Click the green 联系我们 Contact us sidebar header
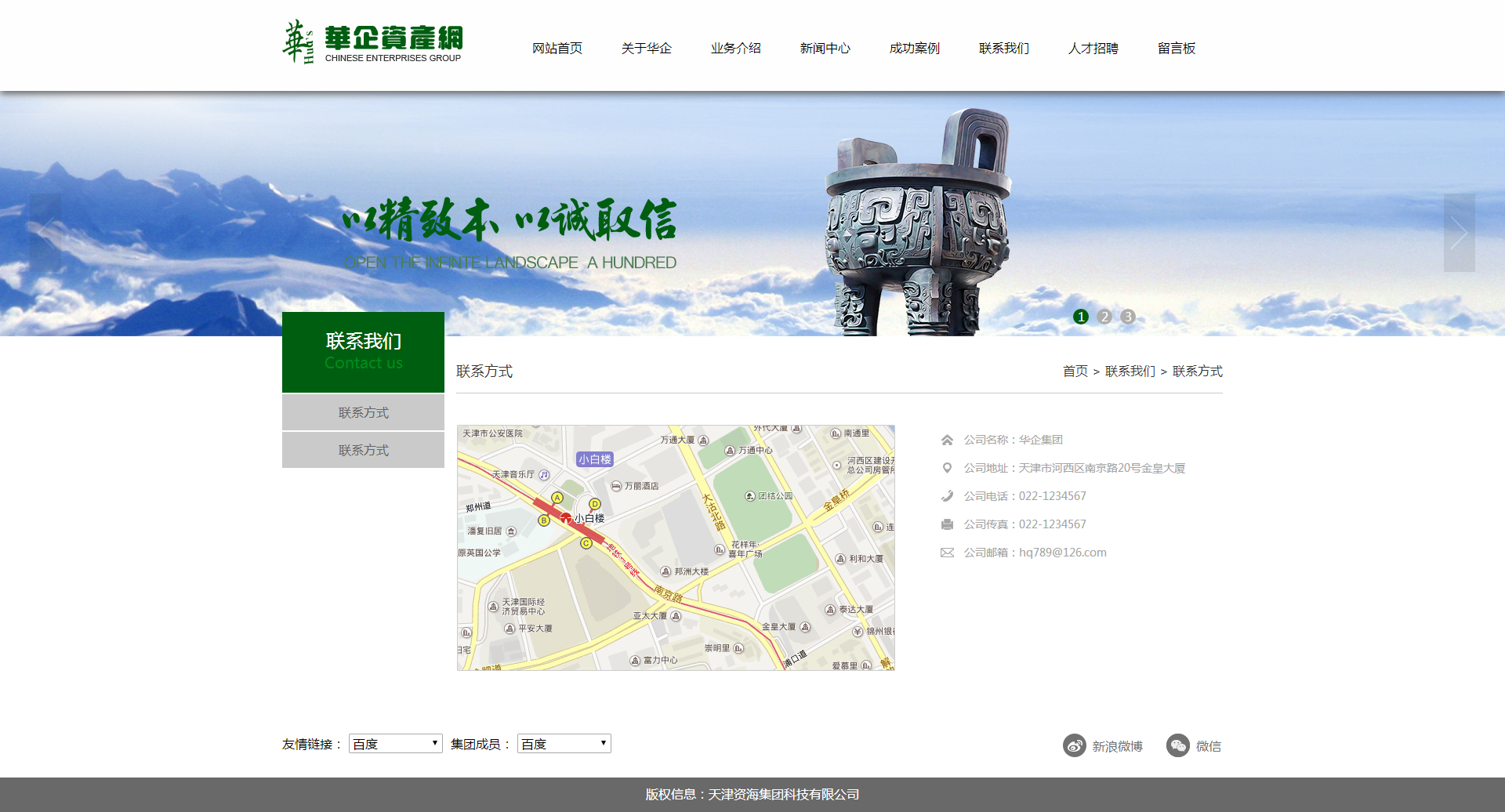This screenshot has height=812, width=1505. 363,352
